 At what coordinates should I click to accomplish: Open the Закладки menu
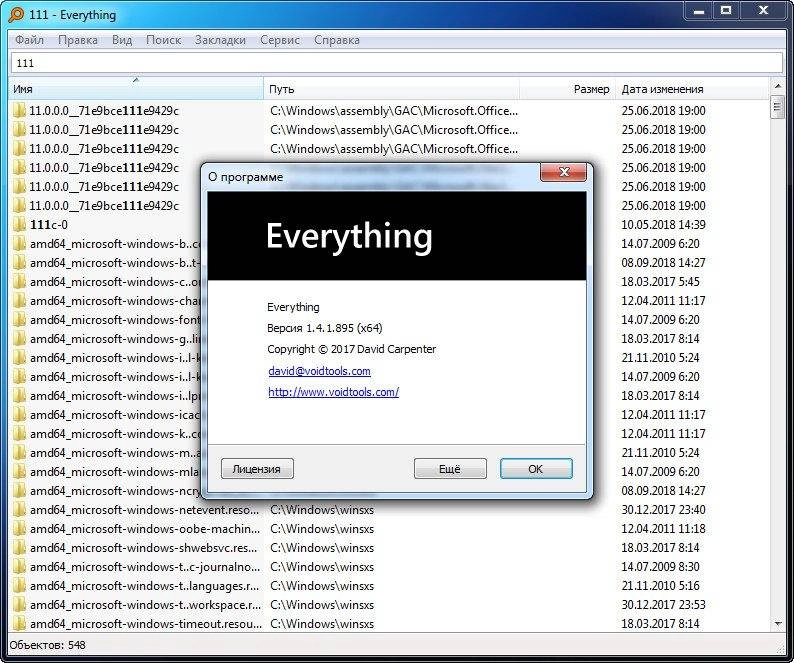pyautogui.click(x=220, y=40)
